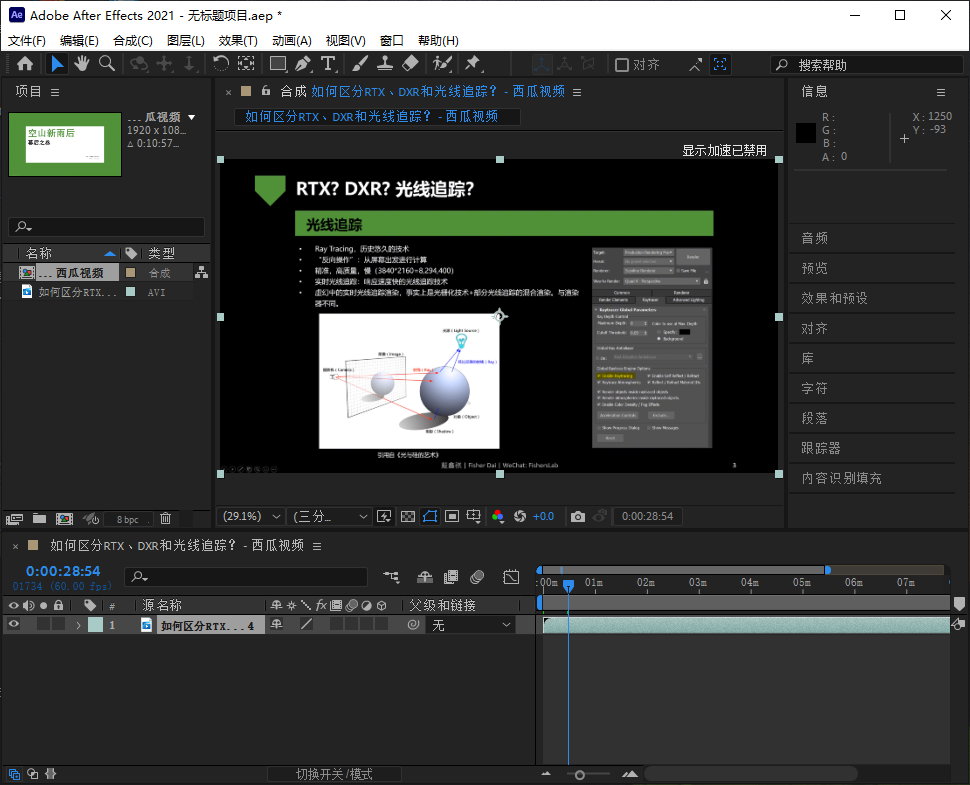Toggle the composition viewer lock

click(266, 90)
